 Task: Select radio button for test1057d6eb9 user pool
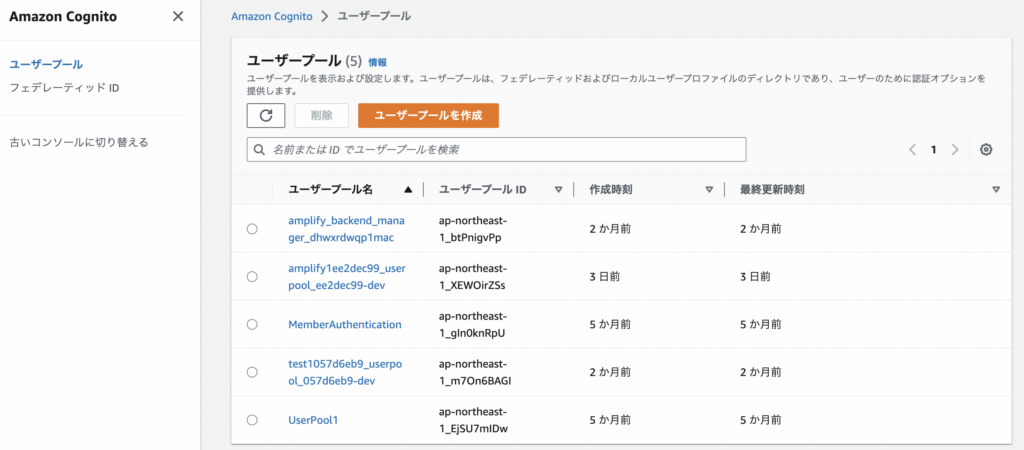coord(252,372)
